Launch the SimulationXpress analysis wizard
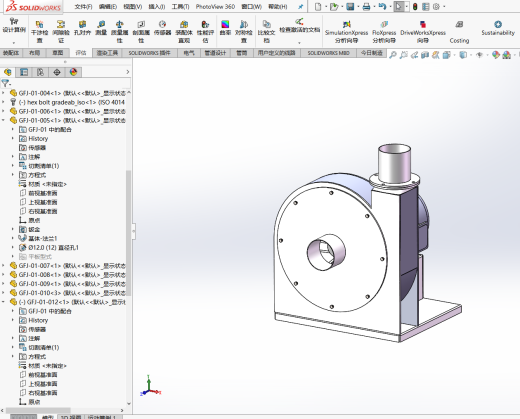 pos(346,31)
